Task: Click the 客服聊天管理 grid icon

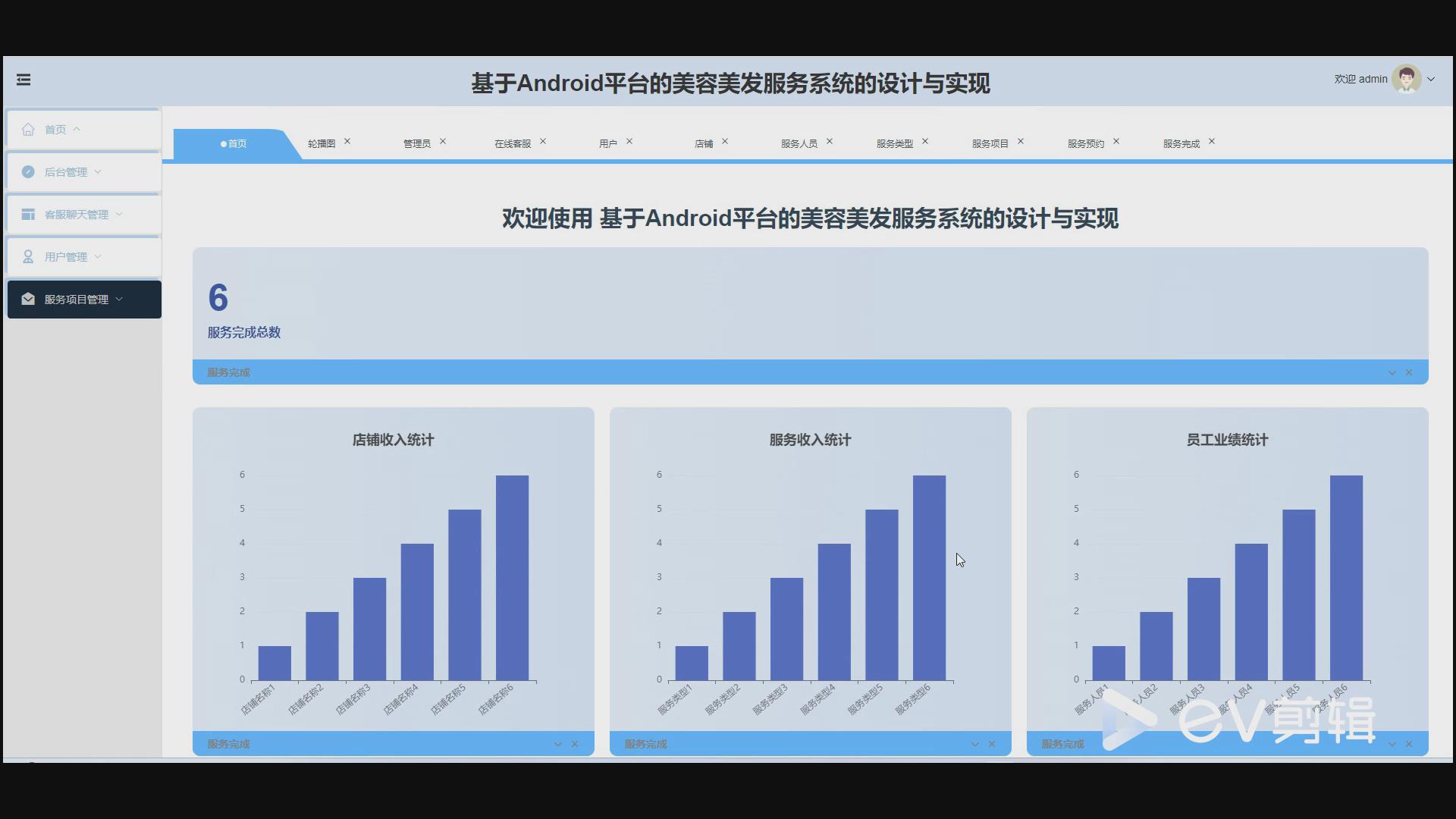Action: [28, 215]
